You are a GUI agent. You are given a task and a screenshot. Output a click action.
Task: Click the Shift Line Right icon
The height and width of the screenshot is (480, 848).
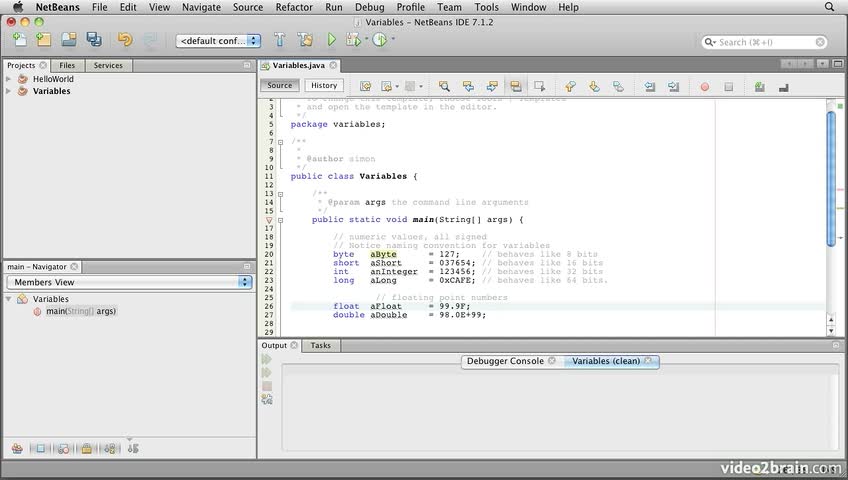[x=673, y=86]
